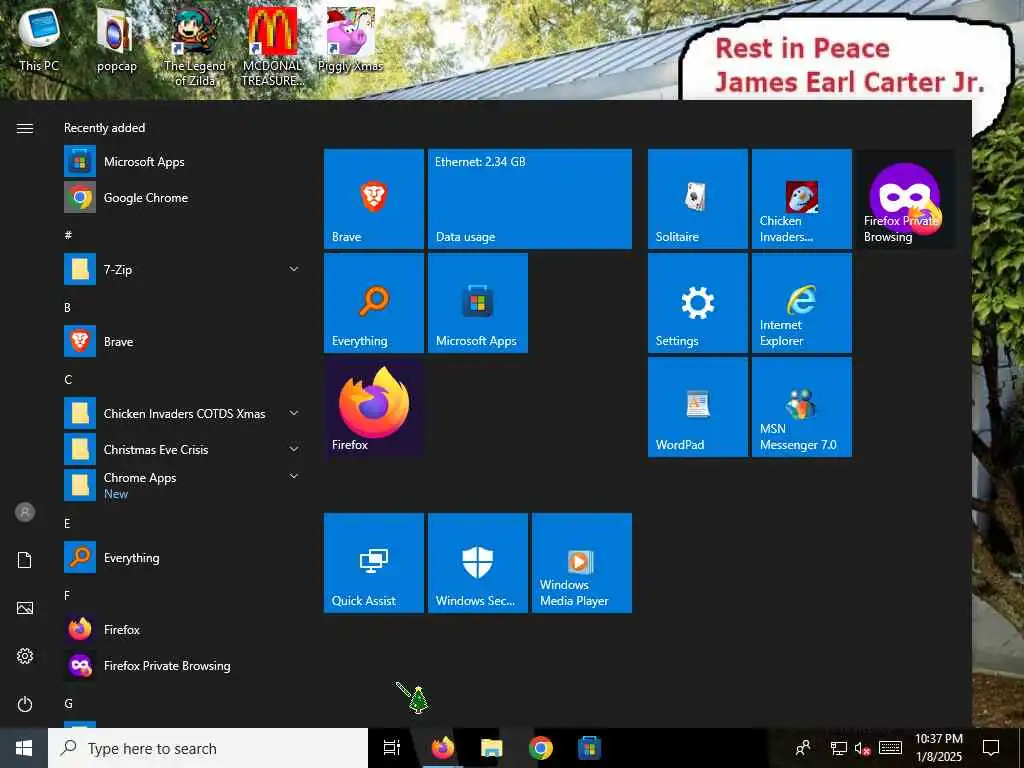Screen dimensions: 1024x768
Task: Open the clock showing 10:37 PM
Action: [938, 748]
